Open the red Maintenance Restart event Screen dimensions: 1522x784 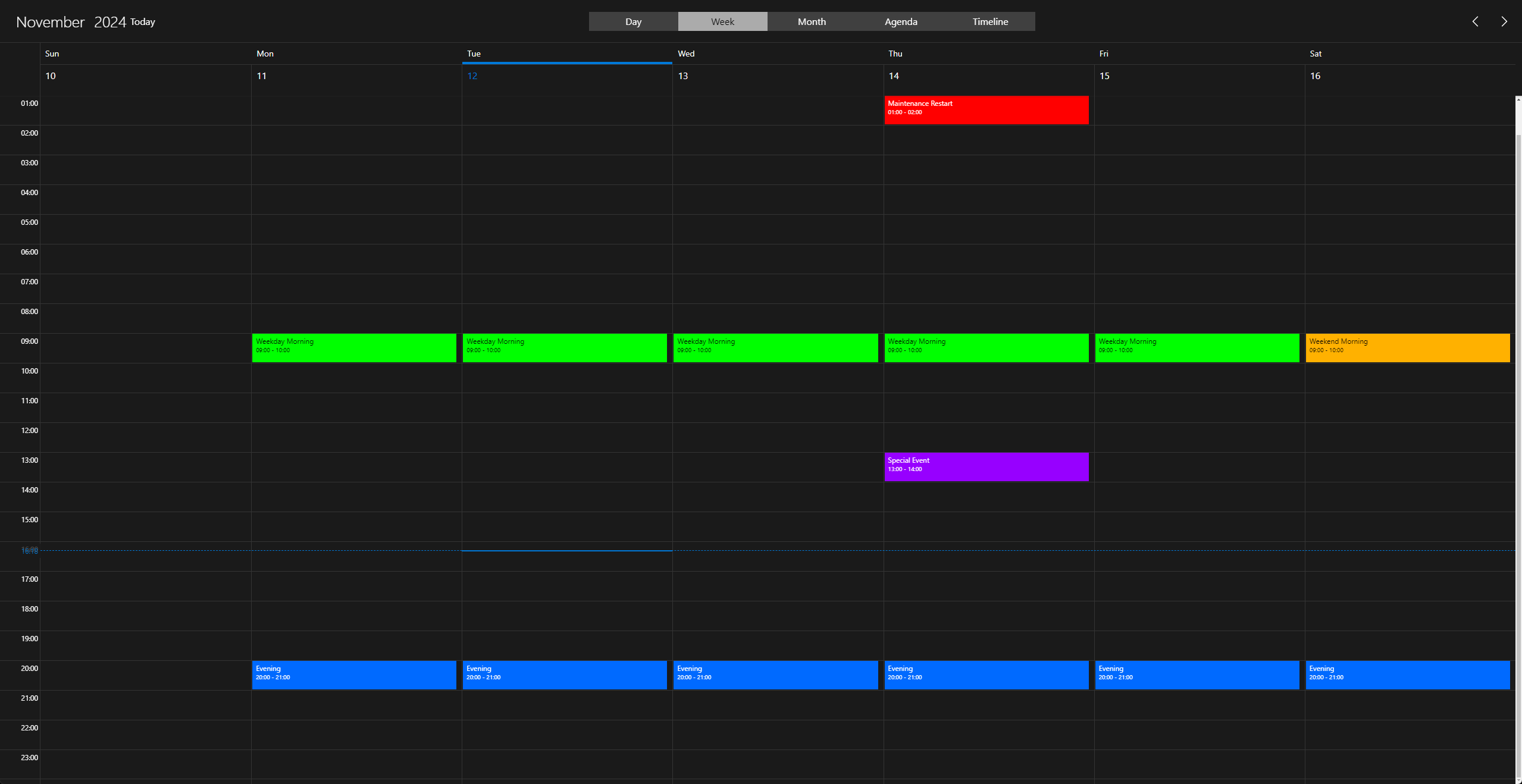pos(986,109)
